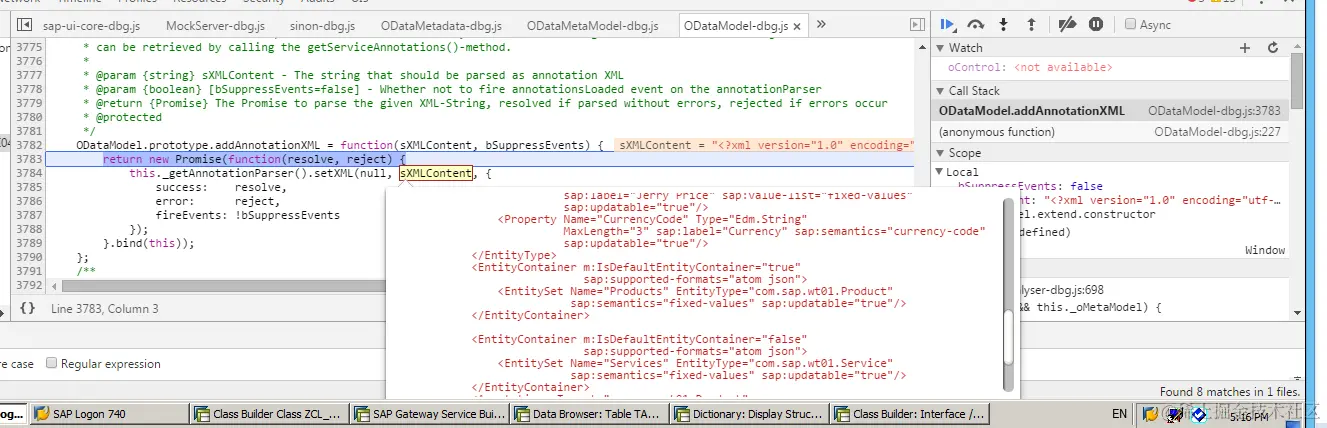Hide the debugger sidebar
Image resolution: width=1327 pixels, height=428 pixels.
917,24
